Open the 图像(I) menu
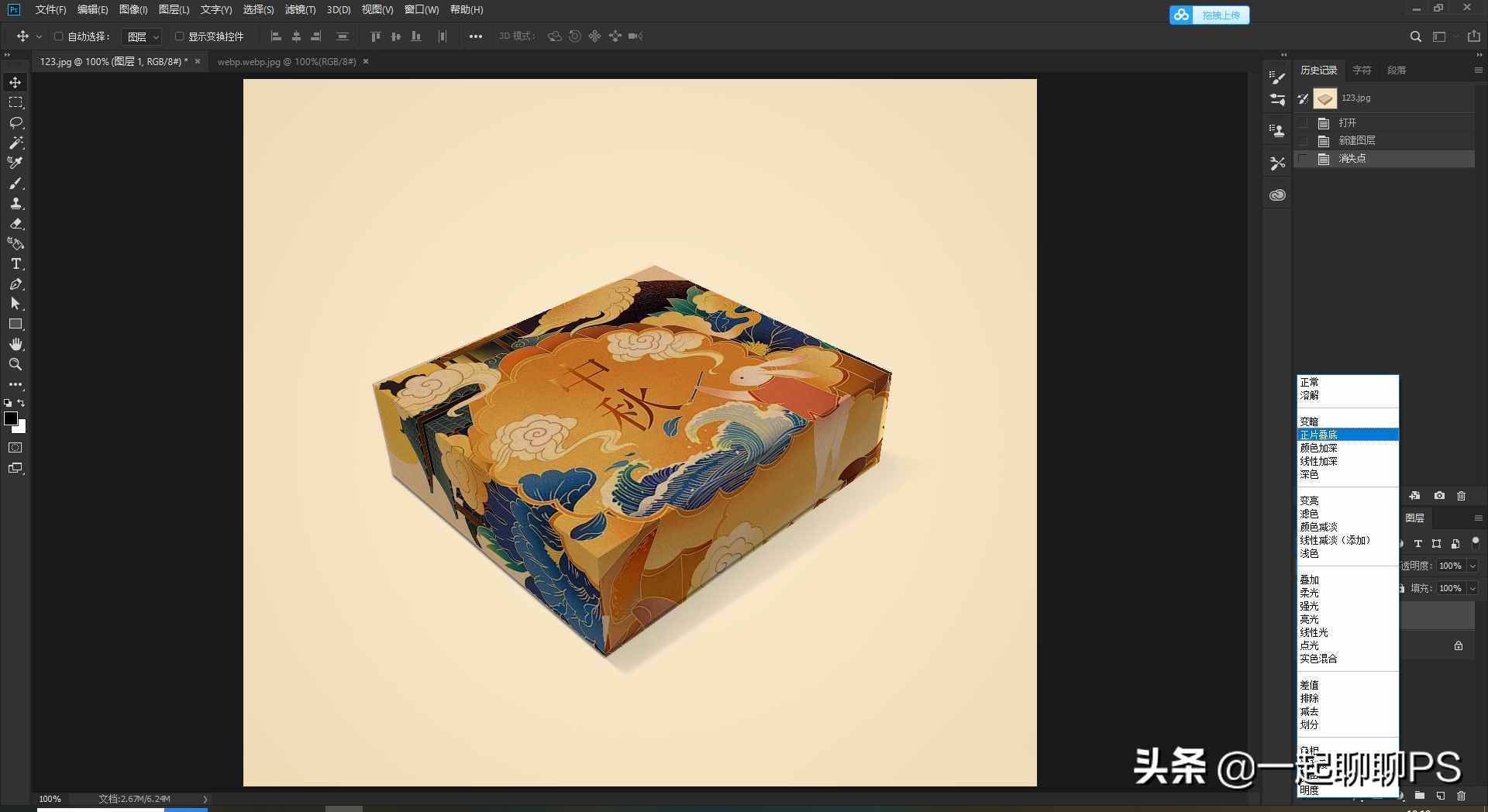 [x=133, y=10]
